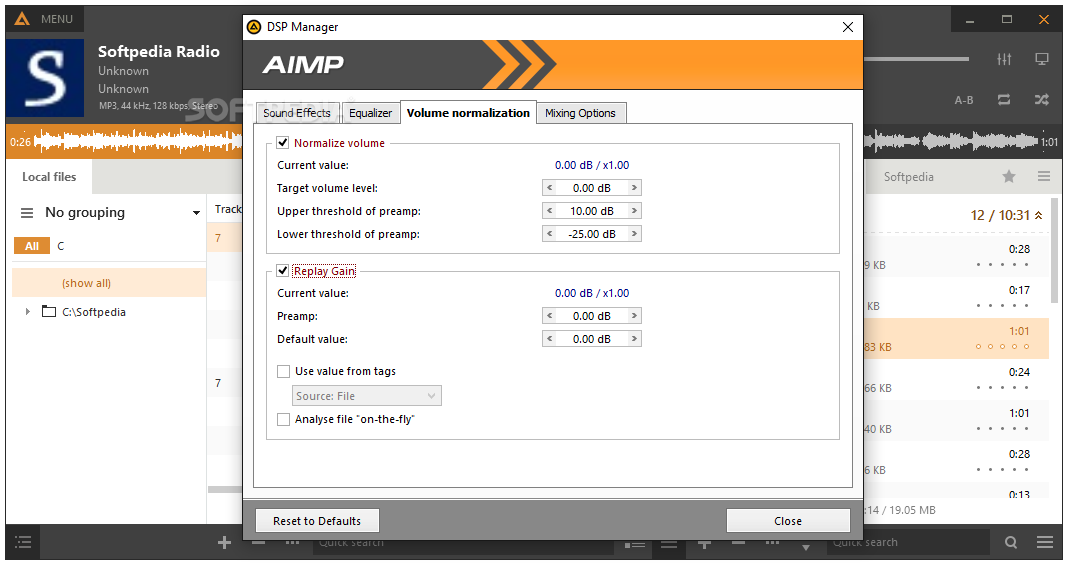Collapse the group chevron beside 12 / 10:31
The height and width of the screenshot is (565, 1068).
[x=1039, y=215]
